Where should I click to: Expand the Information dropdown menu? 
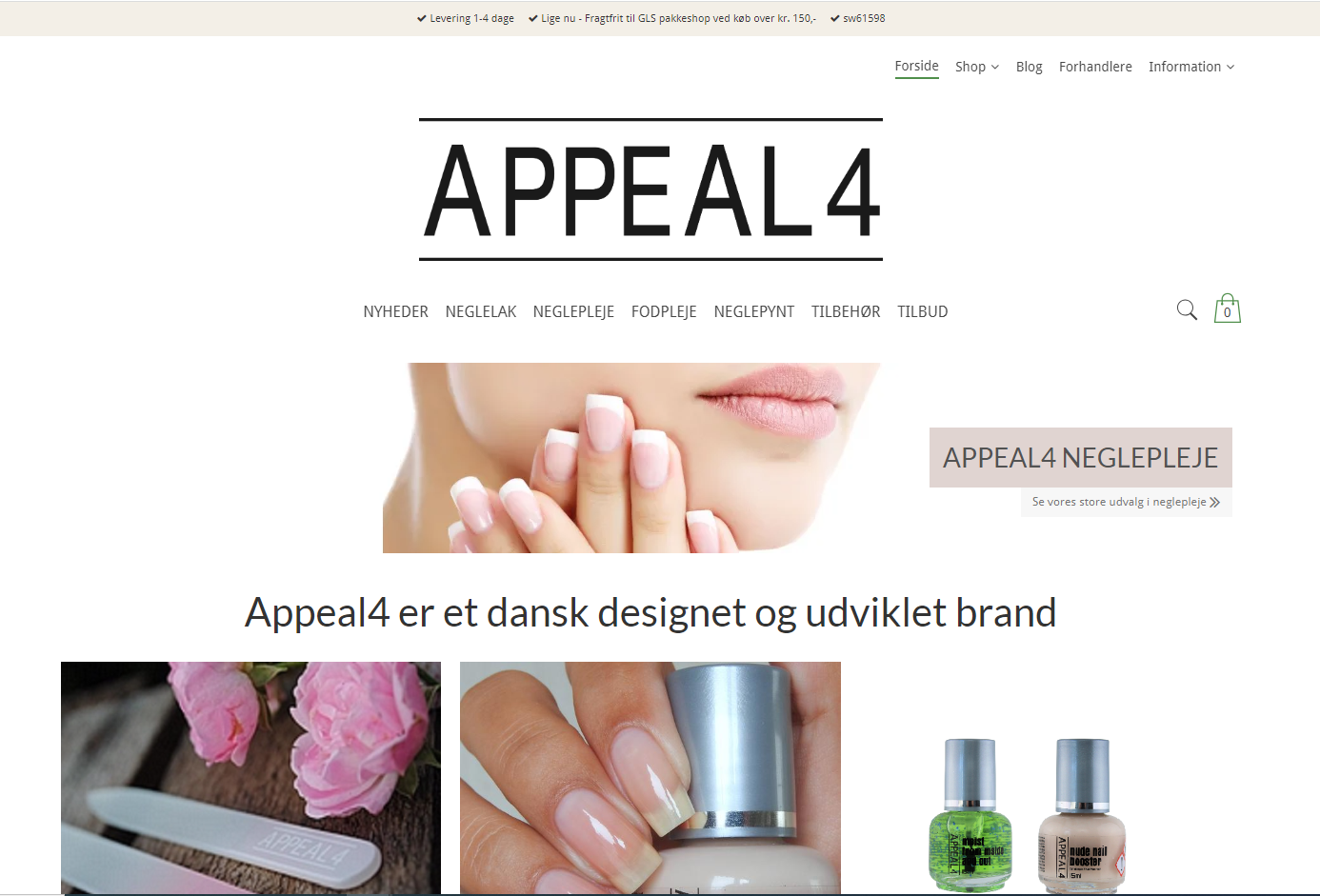click(x=1191, y=67)
